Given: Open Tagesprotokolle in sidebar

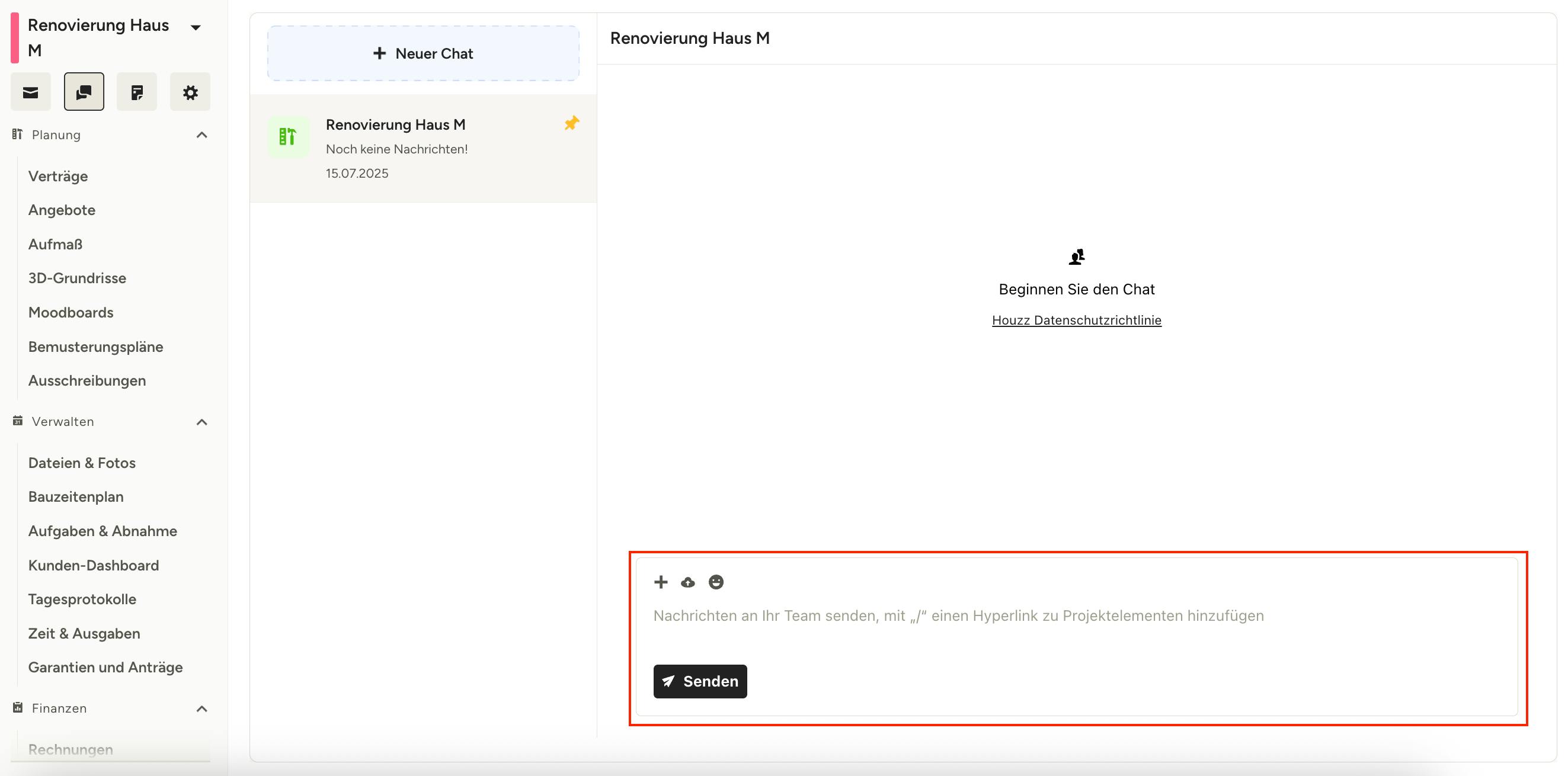Looking at the screenshot, I should point(82,599).
